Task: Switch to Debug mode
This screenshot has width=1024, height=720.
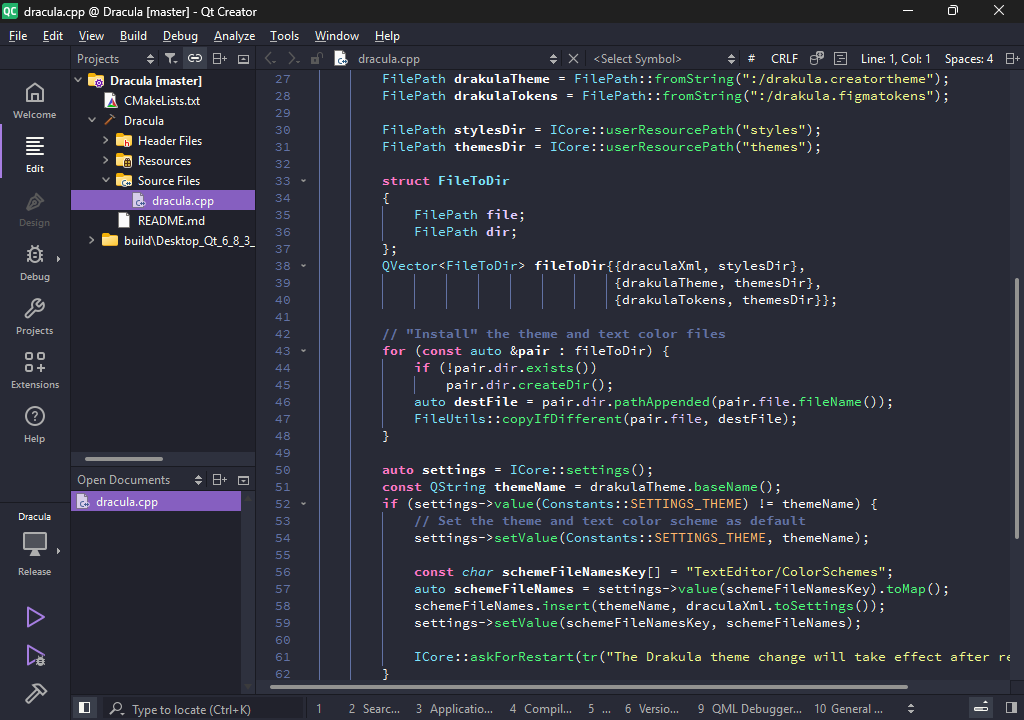Action: point(35,263)
